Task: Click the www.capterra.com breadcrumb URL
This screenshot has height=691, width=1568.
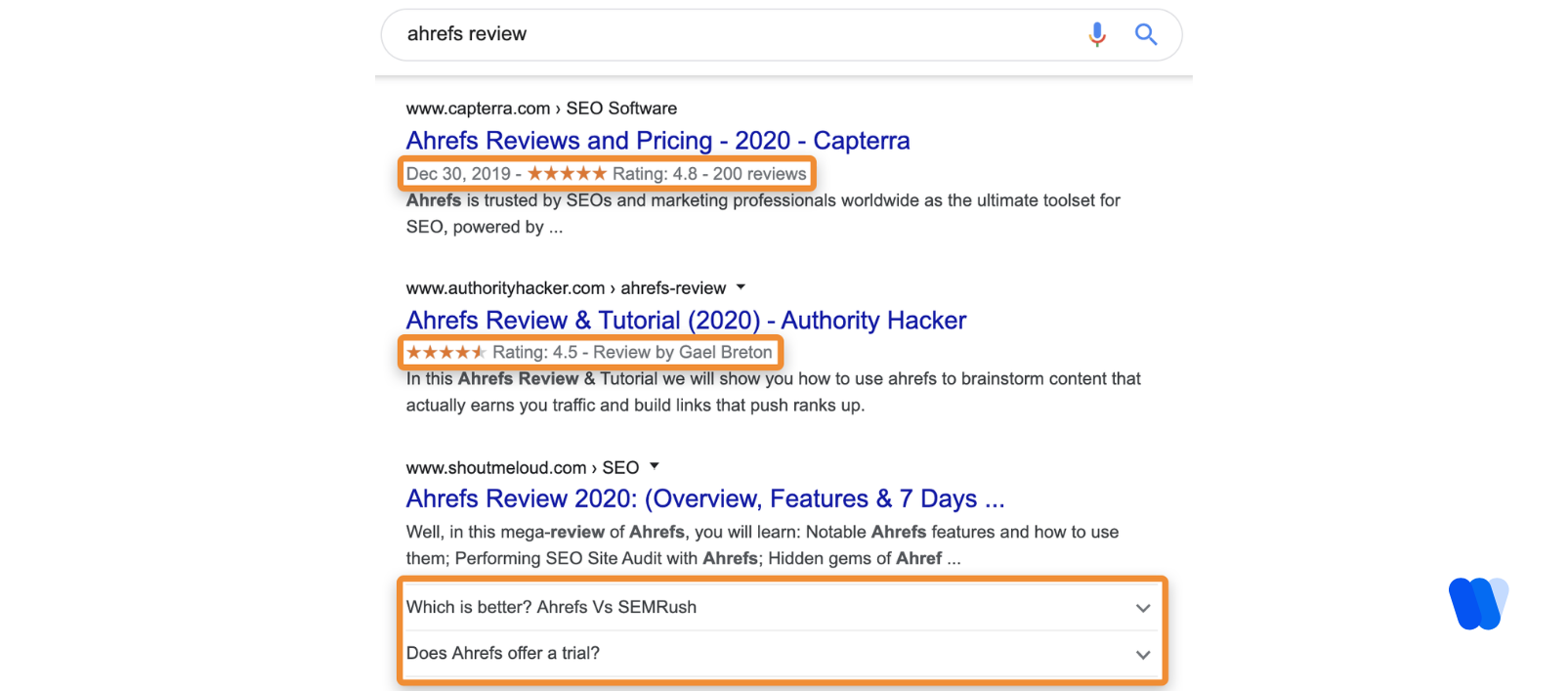Action: click(x=478, y=108)
